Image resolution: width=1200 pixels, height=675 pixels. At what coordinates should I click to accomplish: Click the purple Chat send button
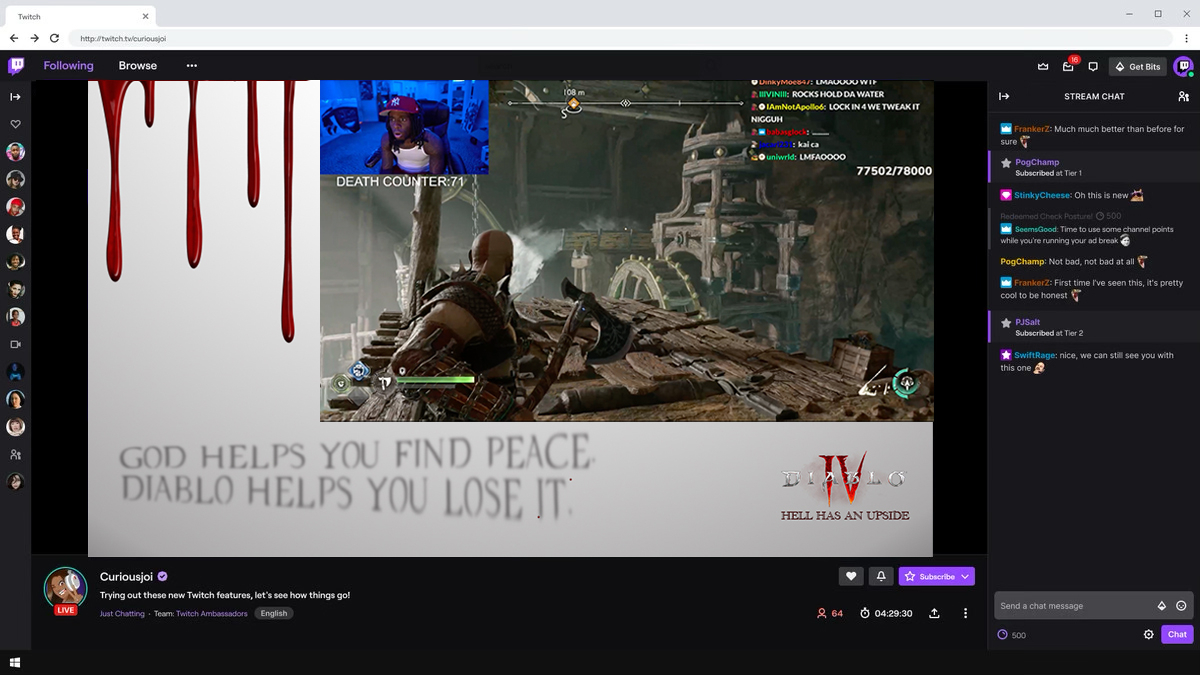1177,635
